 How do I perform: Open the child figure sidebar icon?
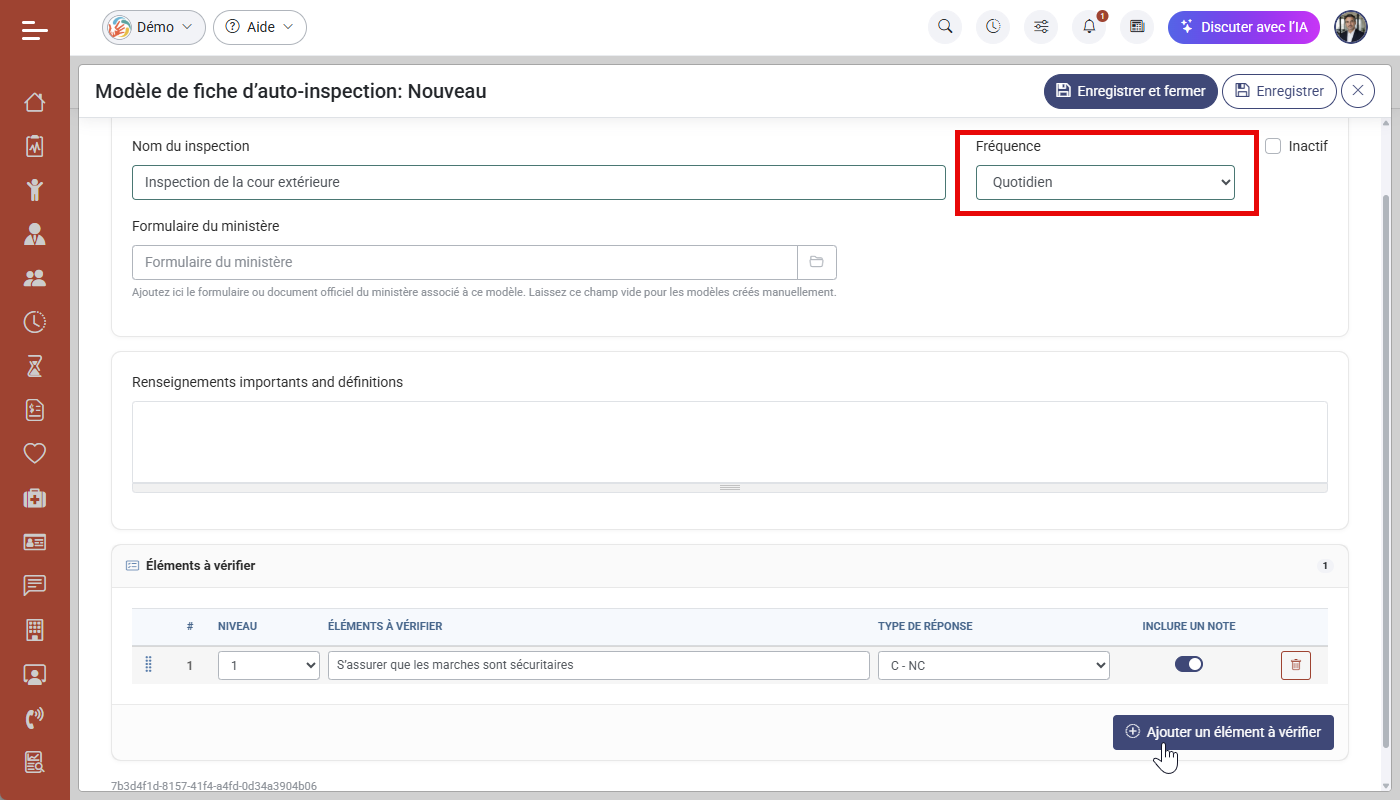click(x=35, y=190)
